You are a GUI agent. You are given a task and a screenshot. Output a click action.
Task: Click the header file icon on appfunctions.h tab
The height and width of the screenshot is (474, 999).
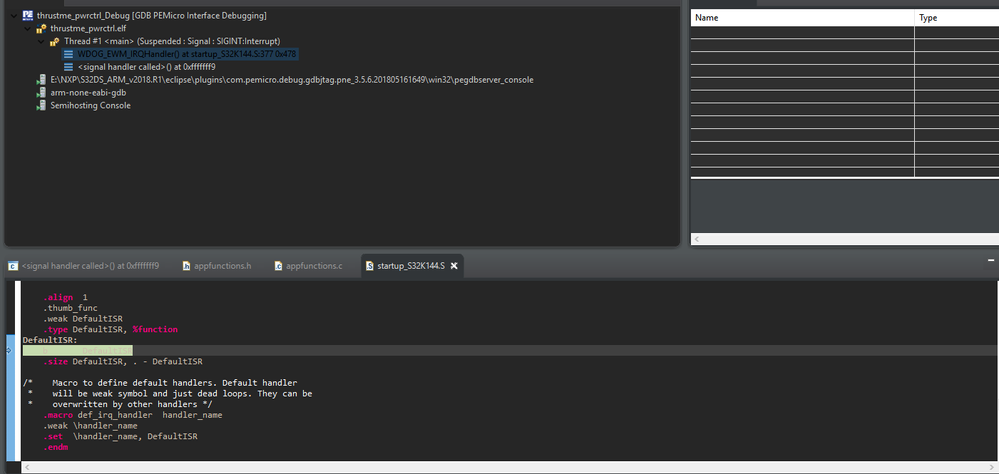click(x=187, y=266)
